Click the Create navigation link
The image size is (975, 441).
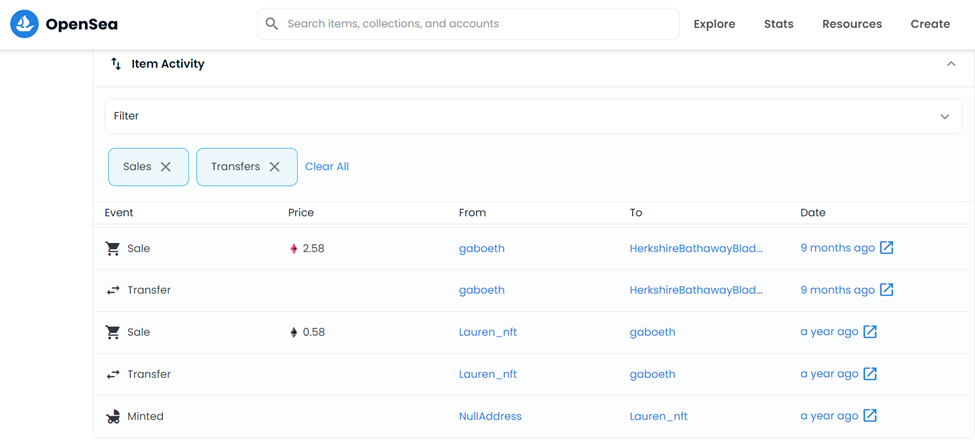(930, 24)
